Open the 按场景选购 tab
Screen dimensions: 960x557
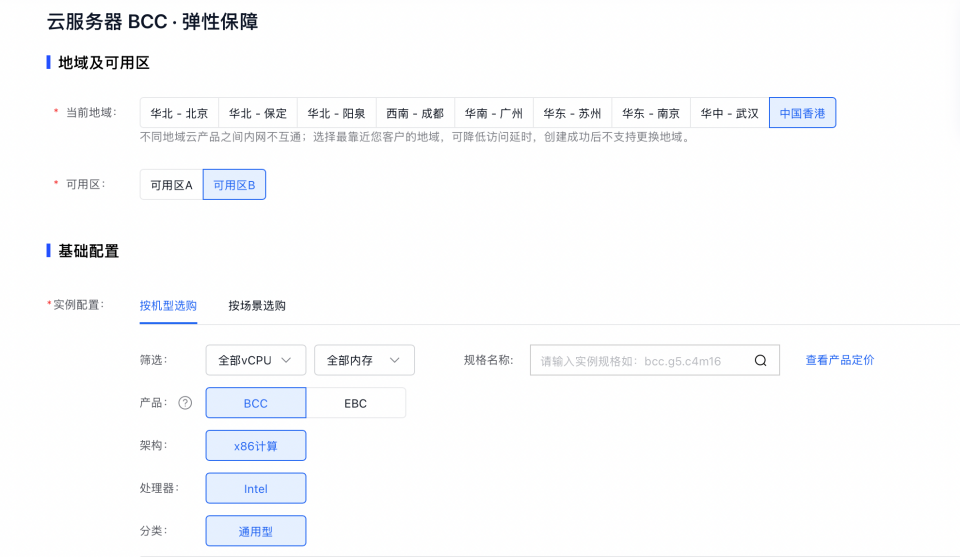click(x=257, y=305)
